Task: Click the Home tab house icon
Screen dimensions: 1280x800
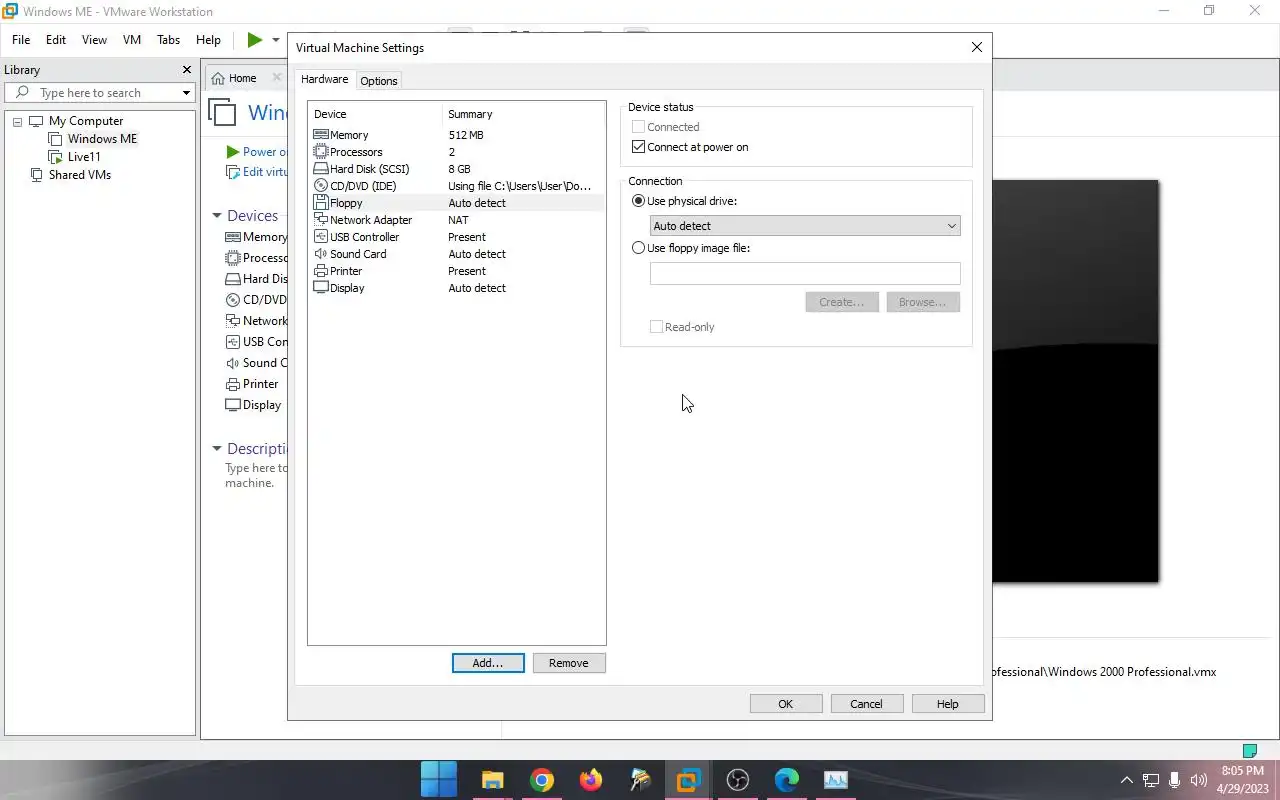Action: point(218,78)
